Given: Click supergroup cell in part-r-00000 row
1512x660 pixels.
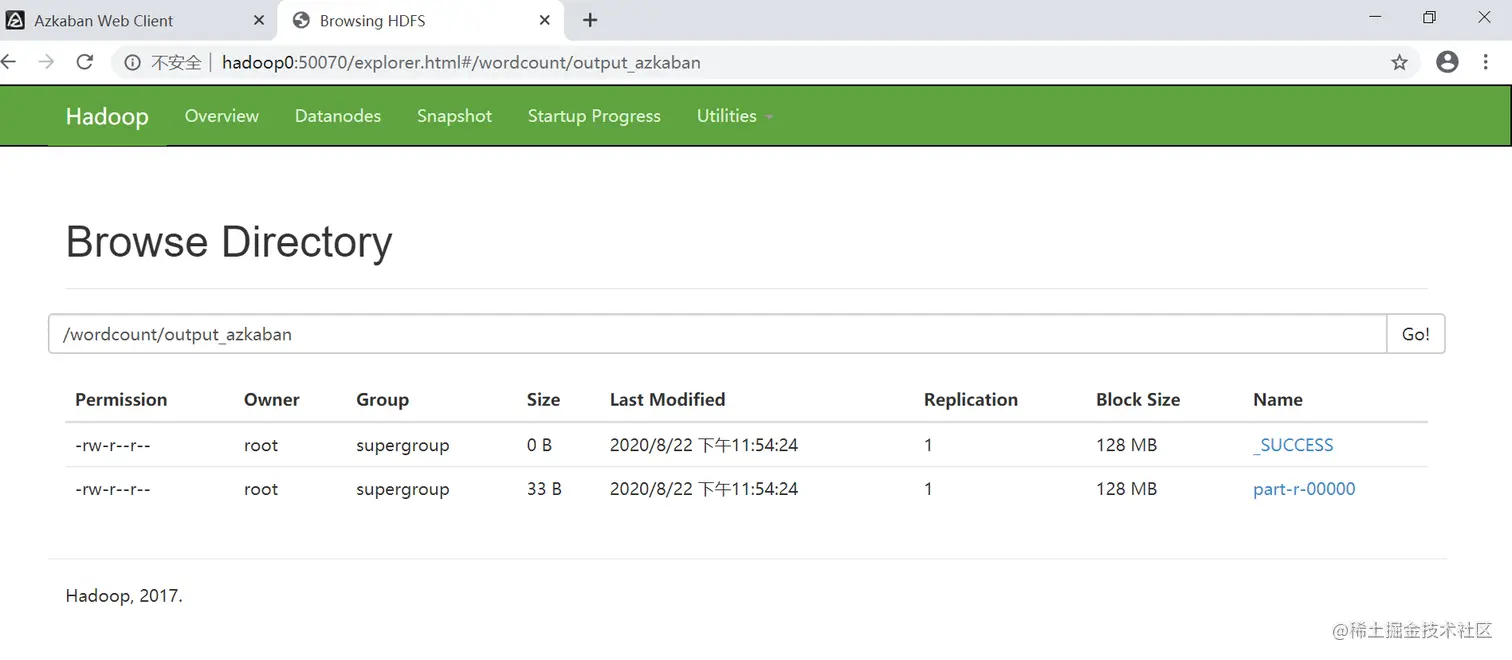Looking at the screenshot, I should click(402, 489).
